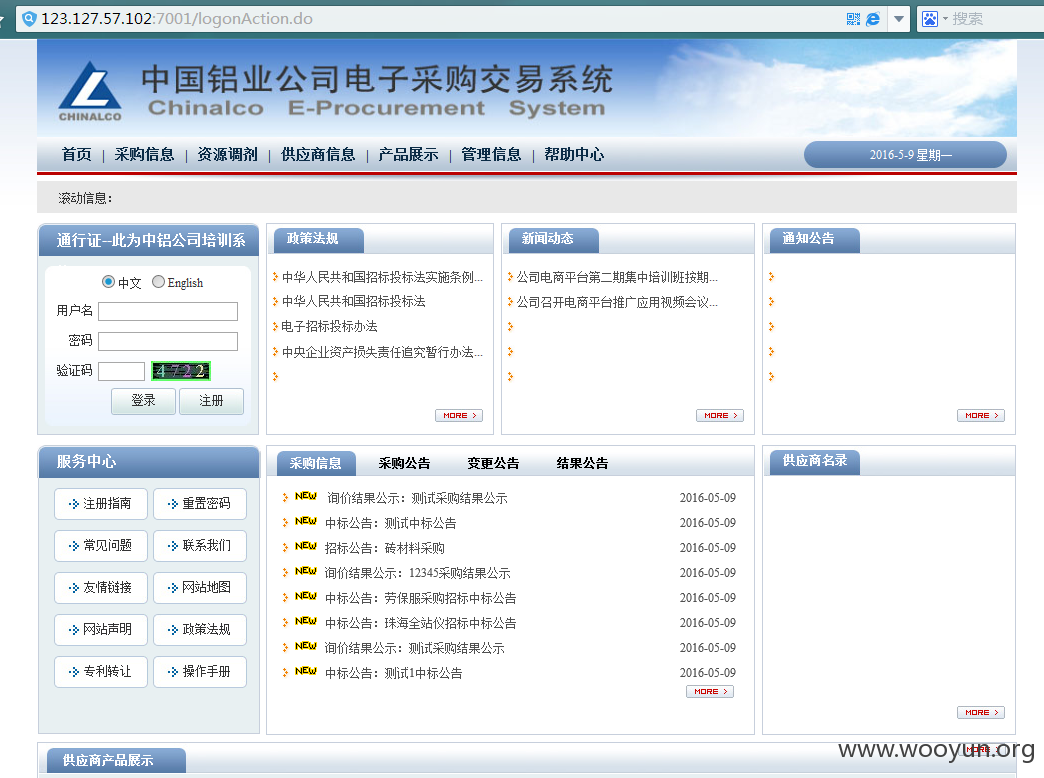This screenshot has width=1044, height=778.
Task: Switch to the 采购信息 tab
Action: [315, 463]
